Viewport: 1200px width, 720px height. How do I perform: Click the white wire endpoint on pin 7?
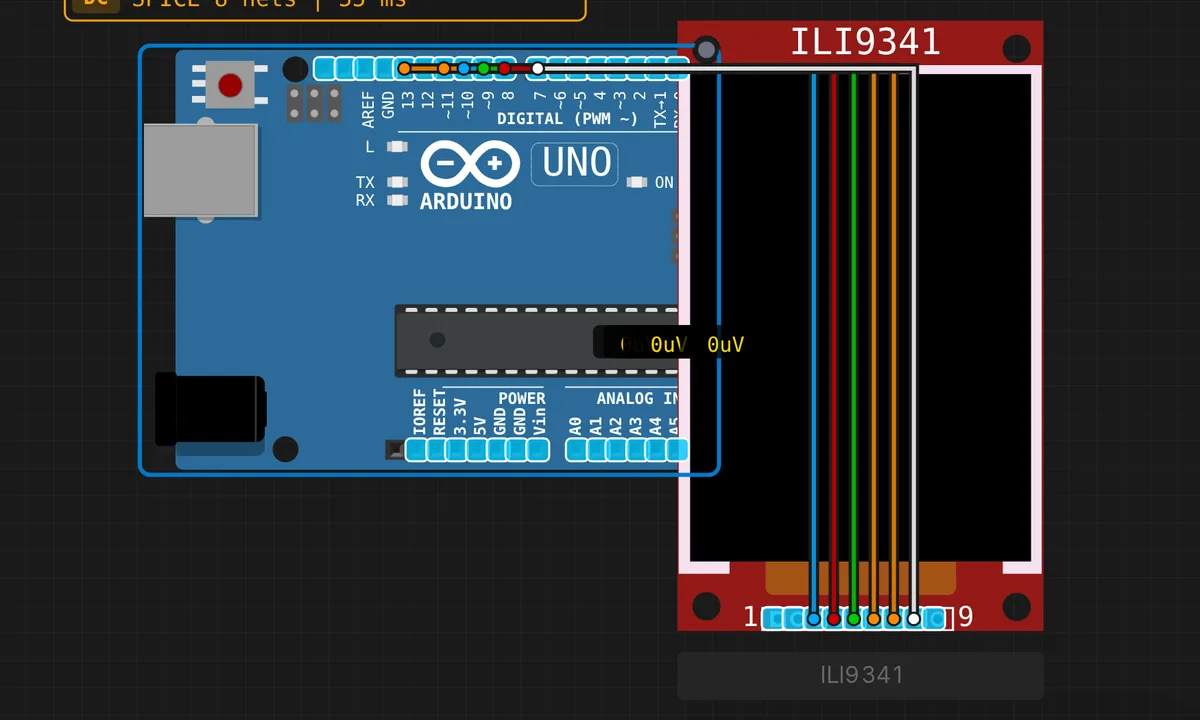(x=537, y=69)
